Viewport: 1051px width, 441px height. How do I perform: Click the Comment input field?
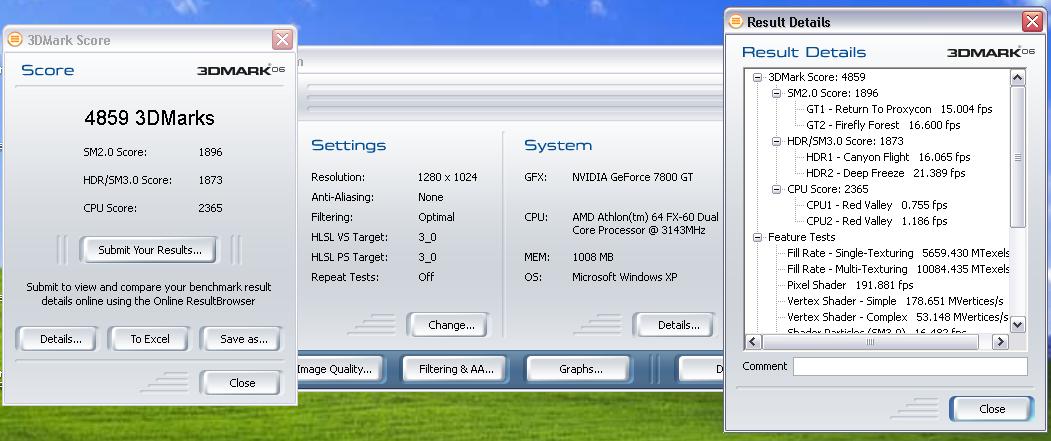[x=910, y=367]
